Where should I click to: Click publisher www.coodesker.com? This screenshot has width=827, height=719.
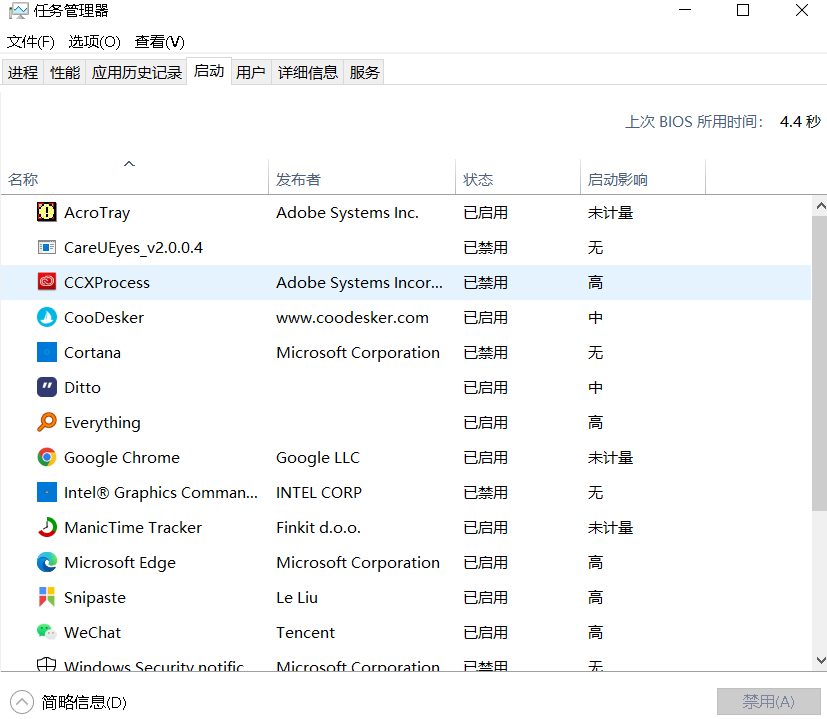[352, 318]
